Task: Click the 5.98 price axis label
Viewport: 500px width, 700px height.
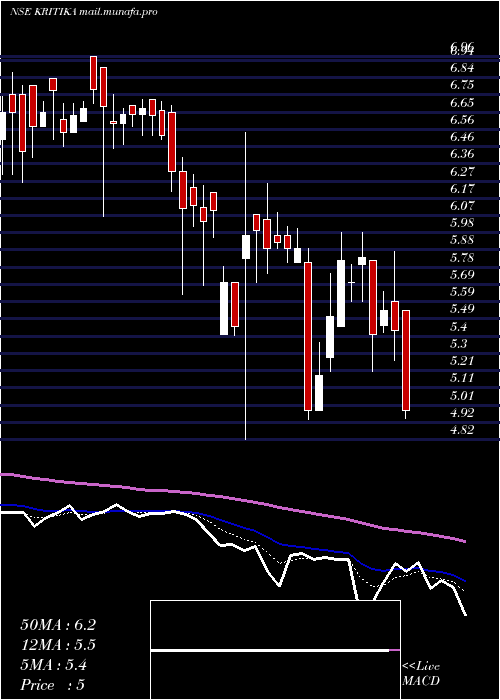Action: pos(462,223)
